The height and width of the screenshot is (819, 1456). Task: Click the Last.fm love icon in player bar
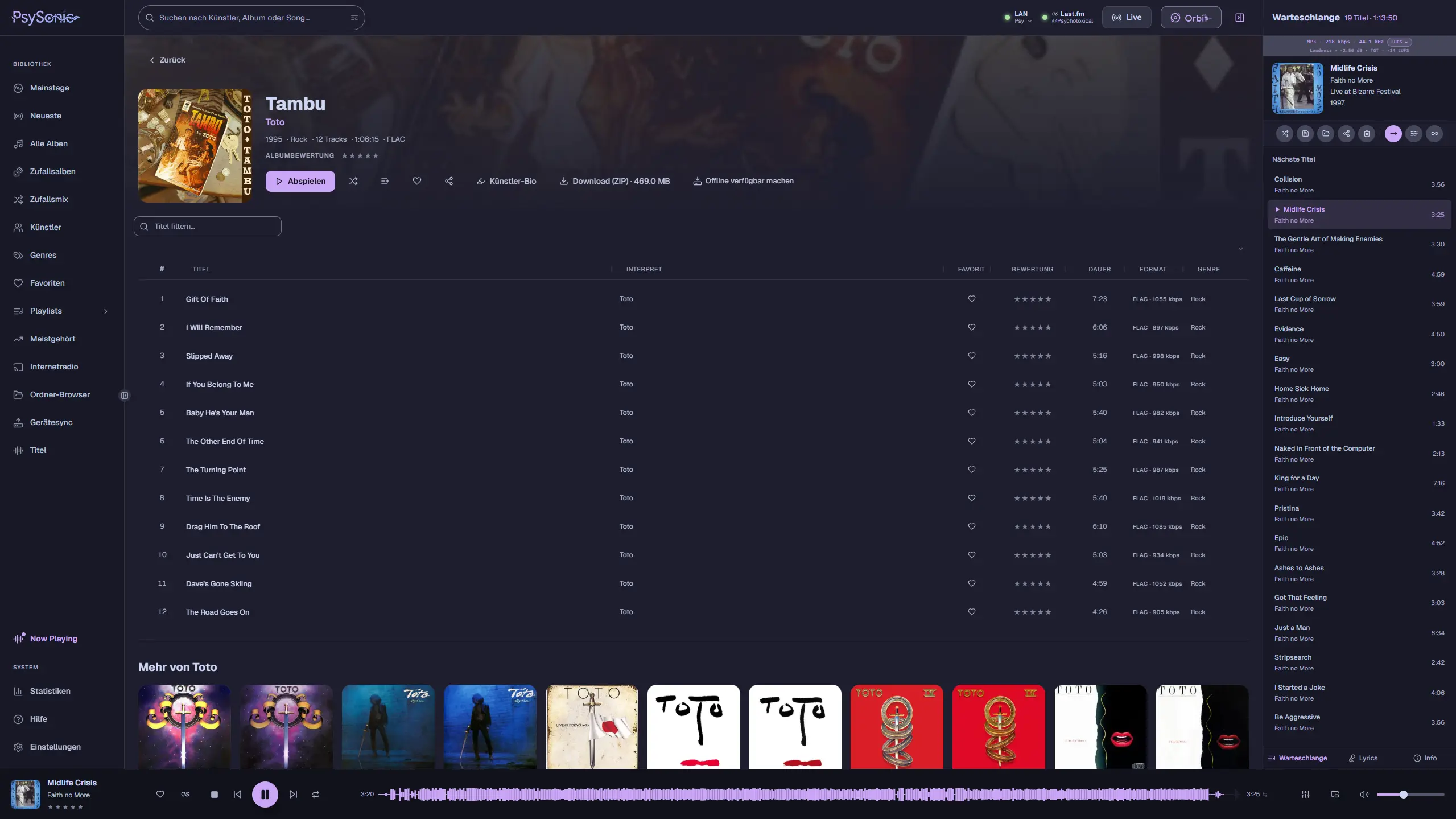(185, 795)
